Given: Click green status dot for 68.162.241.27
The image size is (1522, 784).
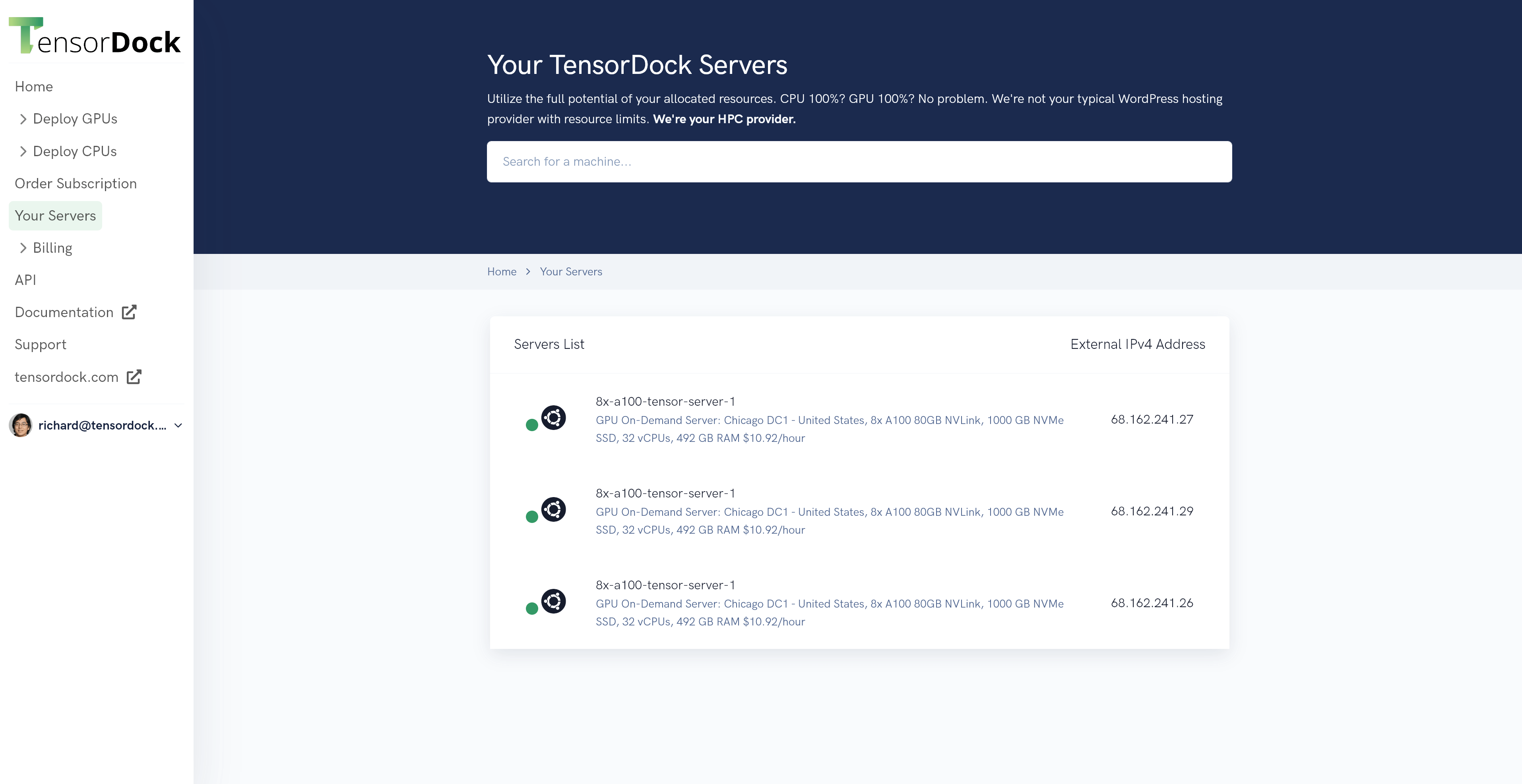Looking at the screenshot, I should point(532,425).
